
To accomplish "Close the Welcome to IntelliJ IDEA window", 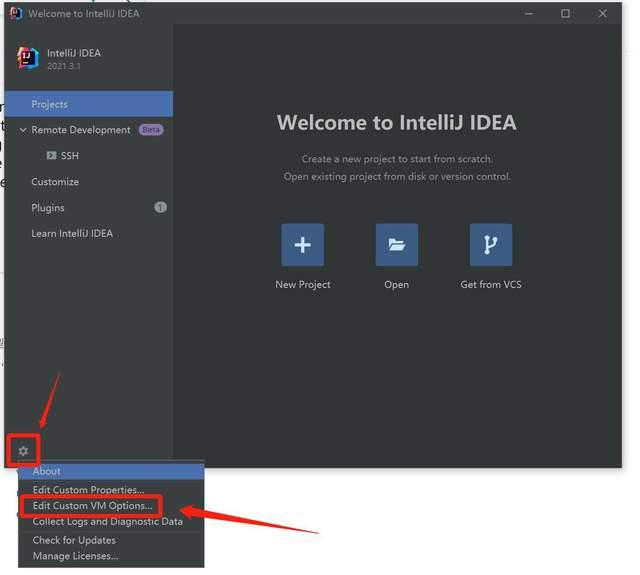I will (602, 13).
